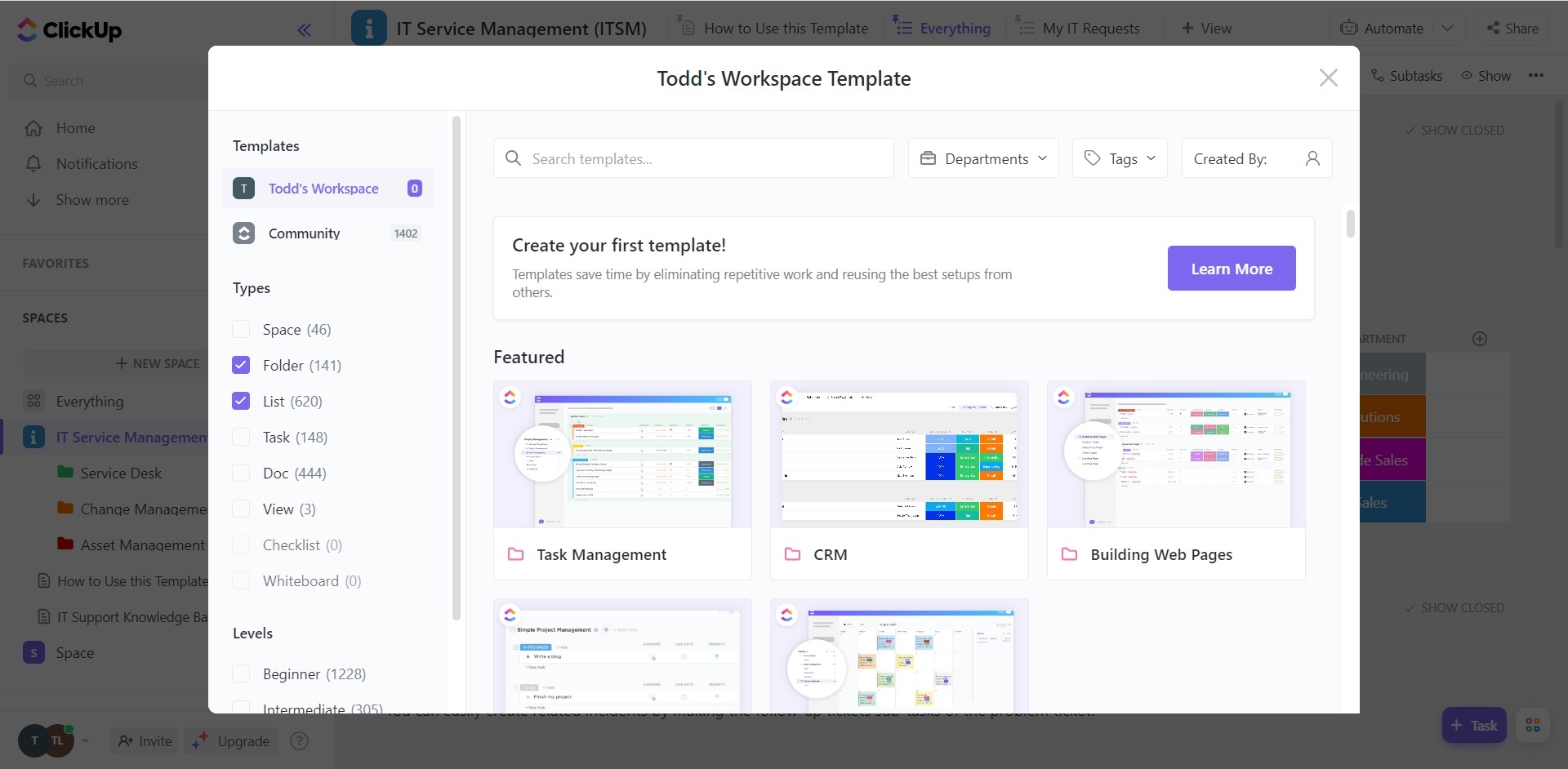The height and width of the screenshot is (769, 1568).
Task: Open the Community templates icon
Action: coord(243,233)
